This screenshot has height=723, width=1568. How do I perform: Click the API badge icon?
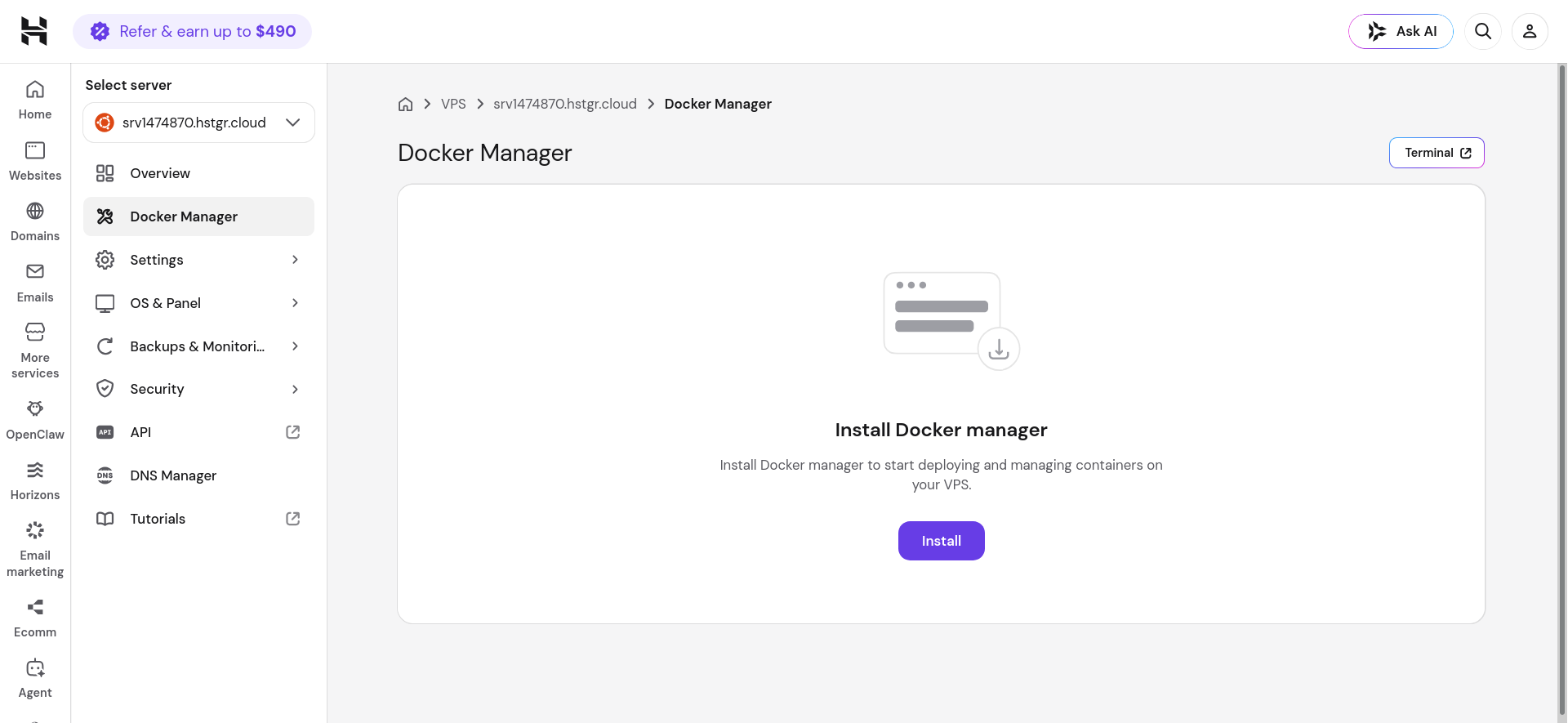pyautogui.click(x=105, y=432)
